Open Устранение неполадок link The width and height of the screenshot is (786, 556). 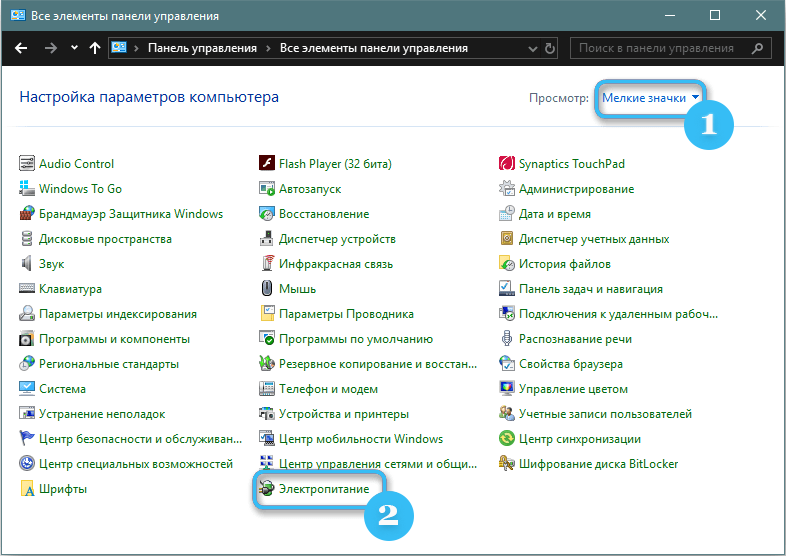pos(102,414)
